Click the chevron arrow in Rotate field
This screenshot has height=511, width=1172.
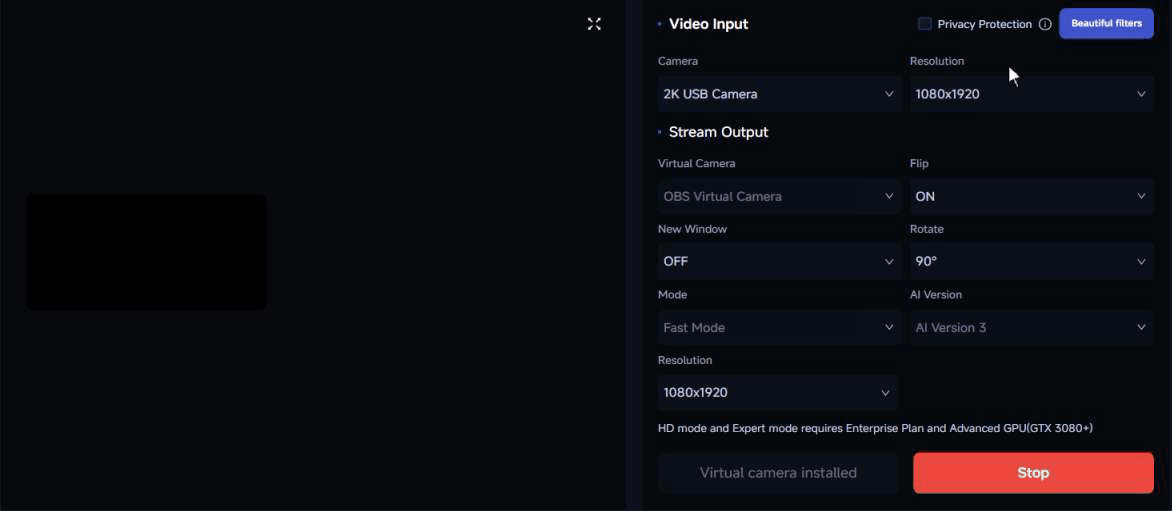(x=1141, y=262)
